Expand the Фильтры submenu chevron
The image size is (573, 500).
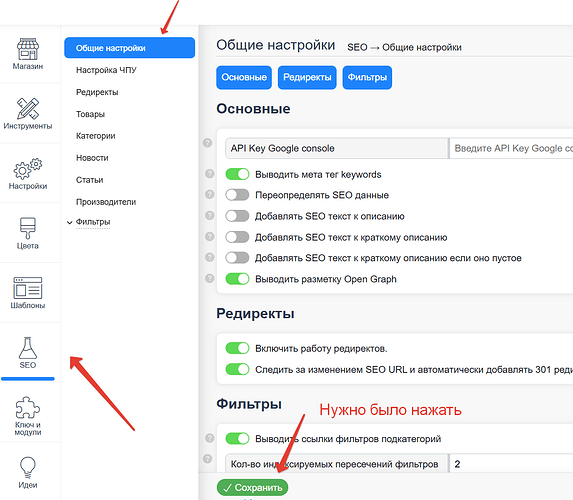(69, 222)
